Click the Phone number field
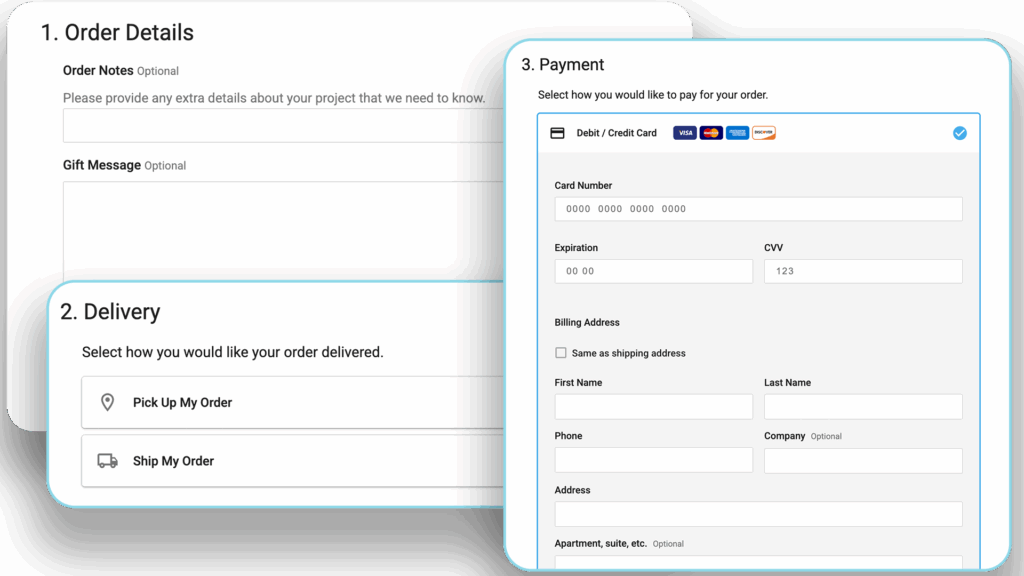 point(653,460)
